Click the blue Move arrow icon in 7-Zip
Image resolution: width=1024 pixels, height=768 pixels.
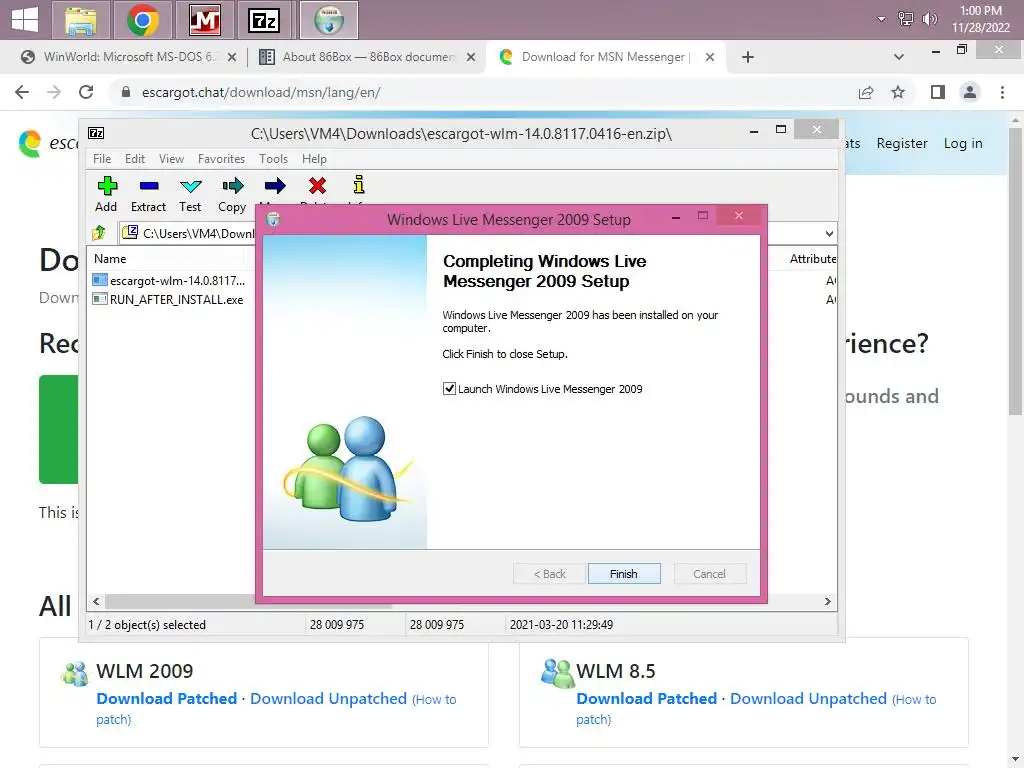[x=275, y=187]
